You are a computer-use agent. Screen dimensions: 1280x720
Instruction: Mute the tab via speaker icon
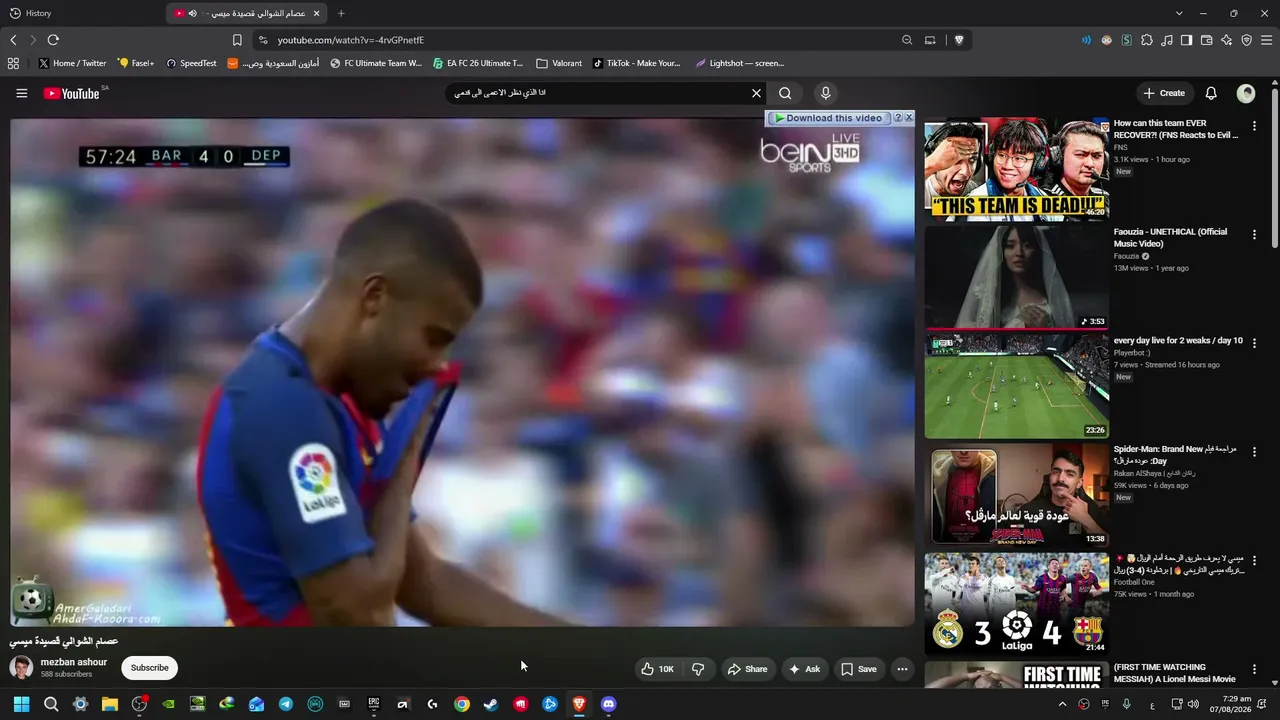(192, 13)
